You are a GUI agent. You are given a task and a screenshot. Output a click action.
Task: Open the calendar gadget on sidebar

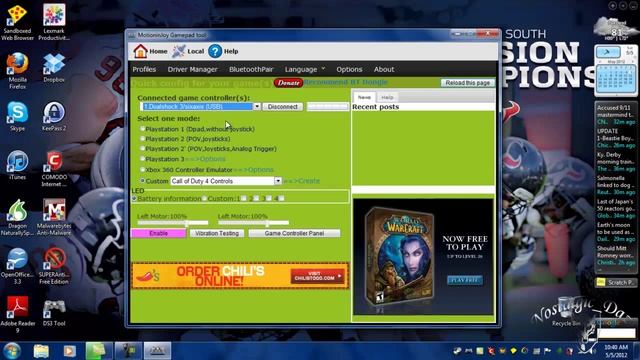[616, 70]
